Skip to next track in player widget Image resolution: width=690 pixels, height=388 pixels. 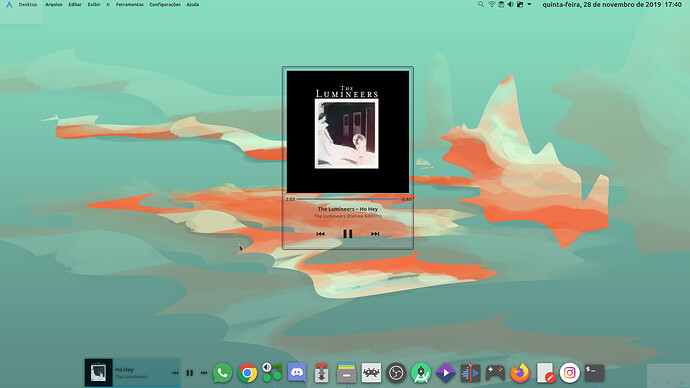pyautogui.click(x=375, y=234)
